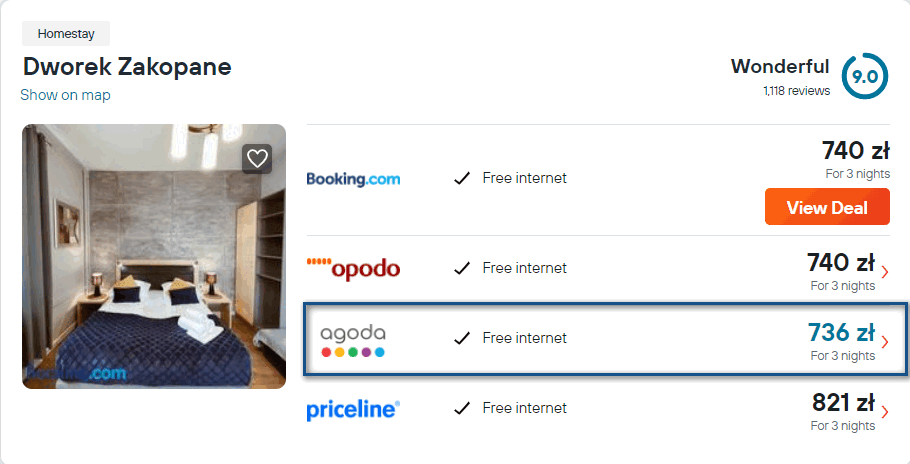Select the Homestay tag
910x464 pixels.
pyautogui.click(x=66, y=34)
